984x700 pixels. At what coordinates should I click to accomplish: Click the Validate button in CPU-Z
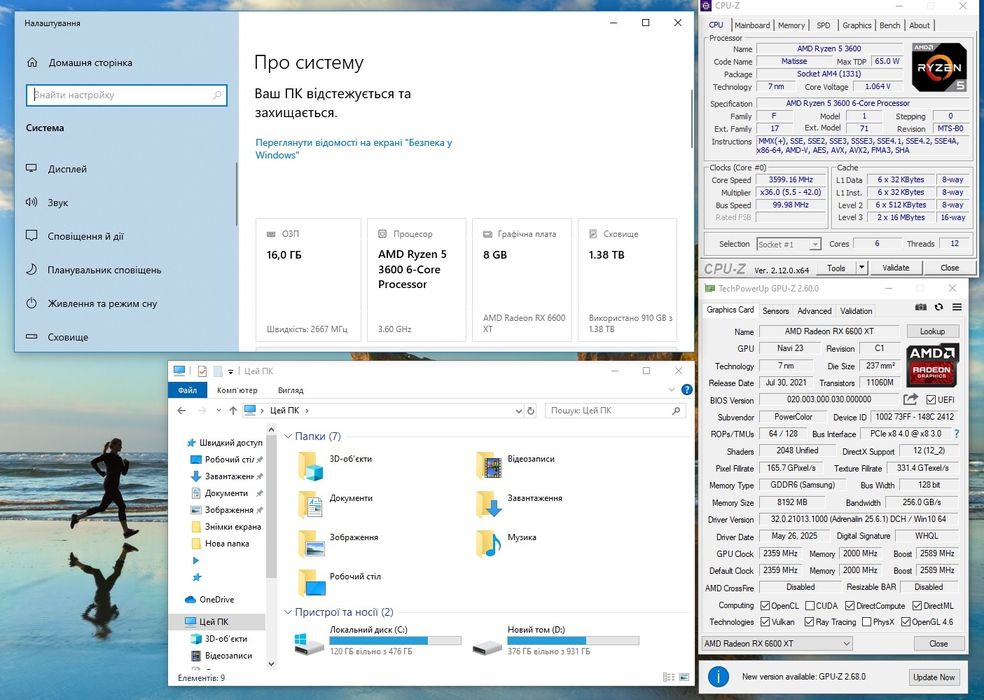pos(896,267)
